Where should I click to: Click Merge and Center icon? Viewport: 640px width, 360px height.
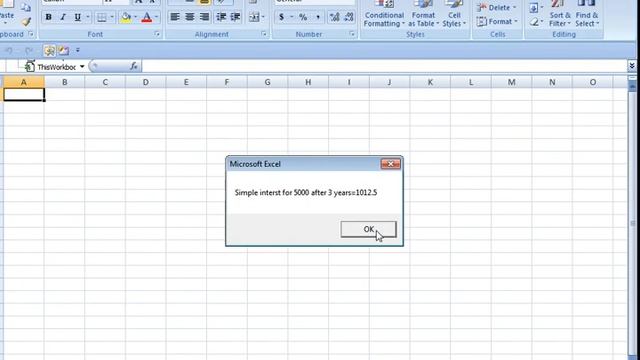coord(254,17)
